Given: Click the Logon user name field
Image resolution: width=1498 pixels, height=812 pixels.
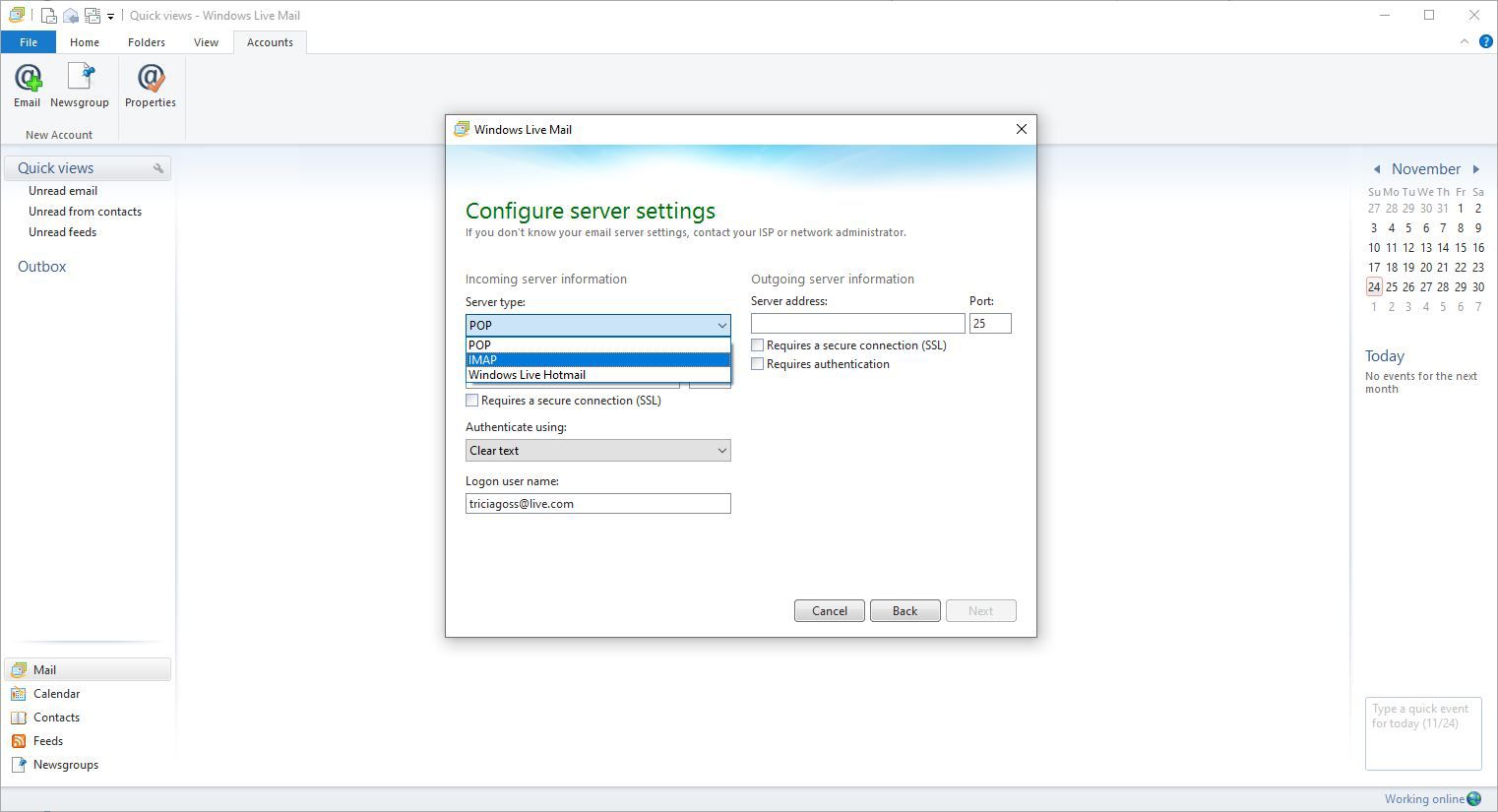Looking at the screenshot, I should [x=598, y=503].
